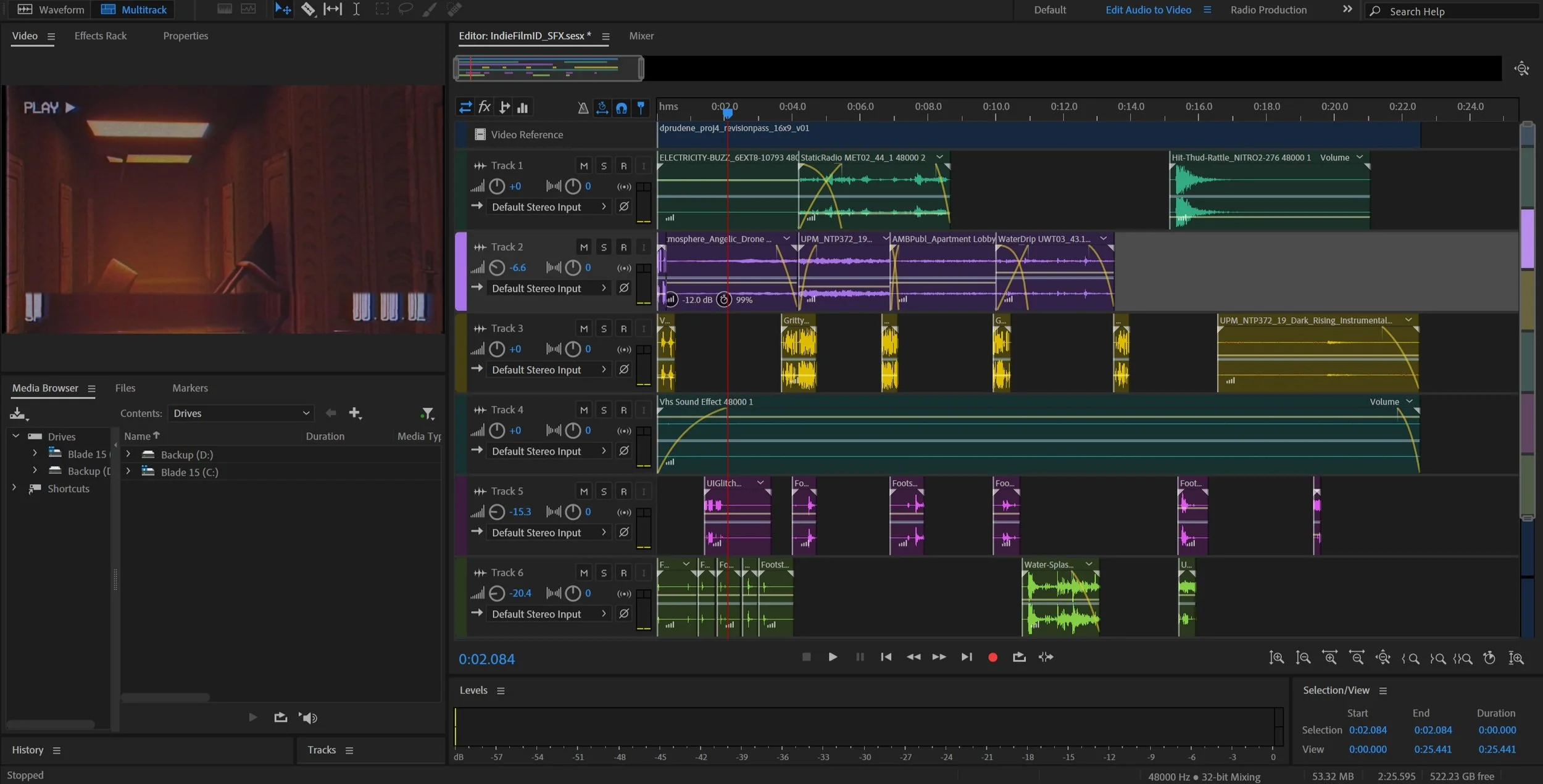This screenshot has width=1543, height=784.
Task: Click the Loop Playback icon in transport
Action: pyautogui.click(x=1019, y=658)
